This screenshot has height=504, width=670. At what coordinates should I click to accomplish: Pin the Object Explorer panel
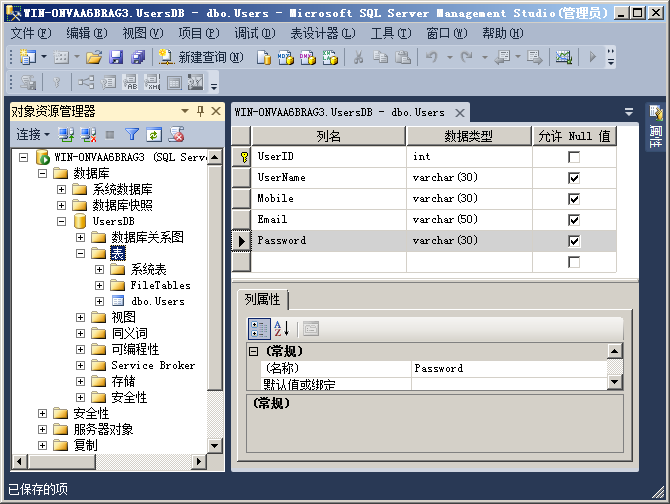[x=200, y=111]
